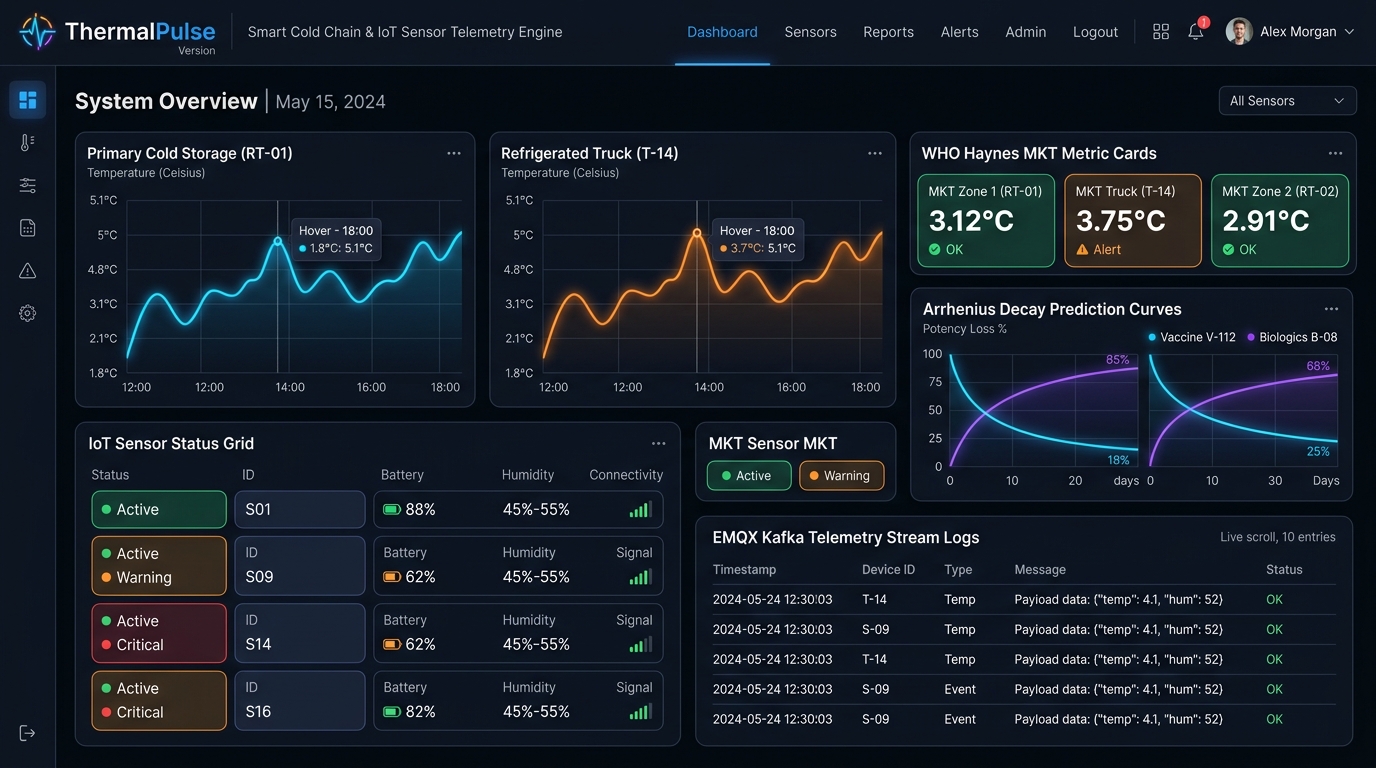The width and height of the screenshot is (1376, 768).
Task: Open the Alerts tab
Action: pos(959,32)
